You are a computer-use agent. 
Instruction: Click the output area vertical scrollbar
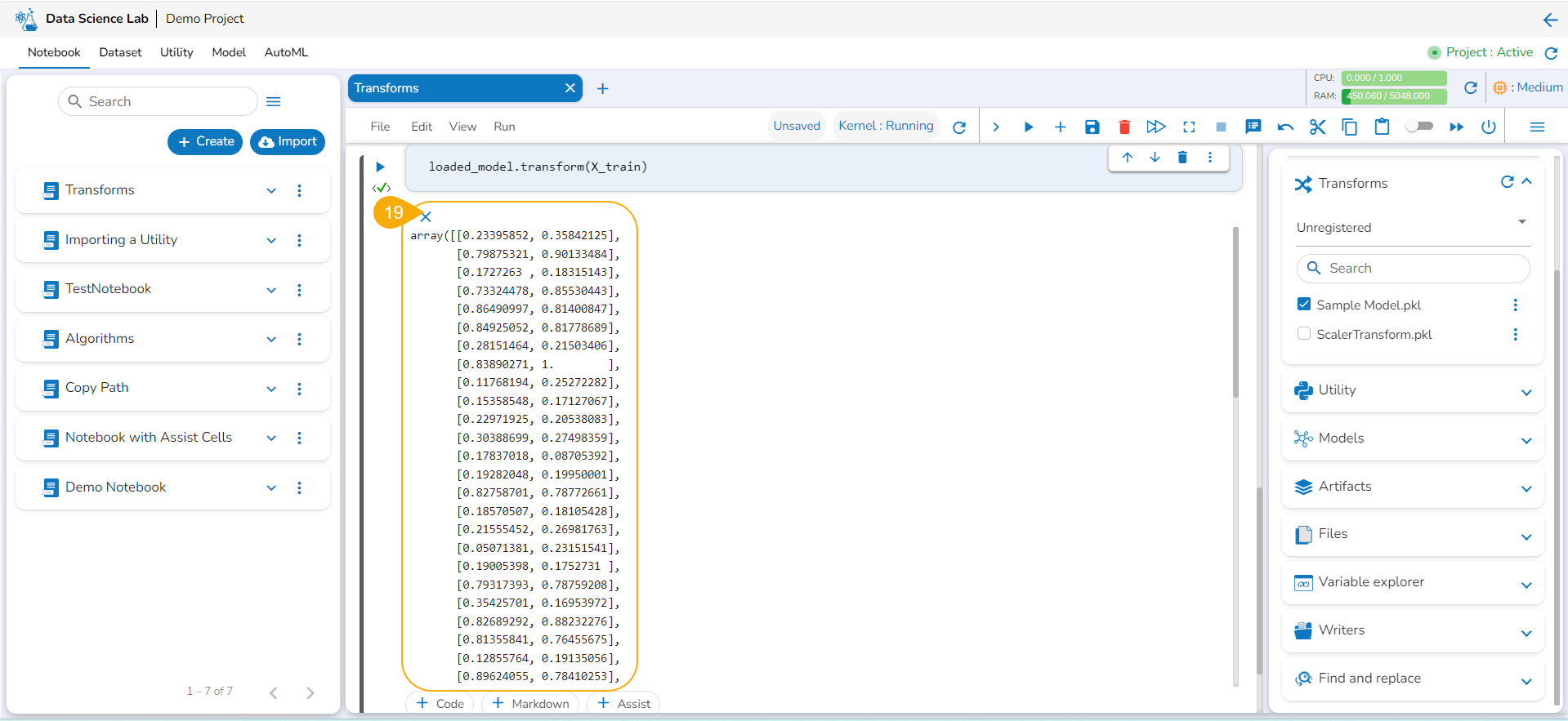click(1235, 310)
